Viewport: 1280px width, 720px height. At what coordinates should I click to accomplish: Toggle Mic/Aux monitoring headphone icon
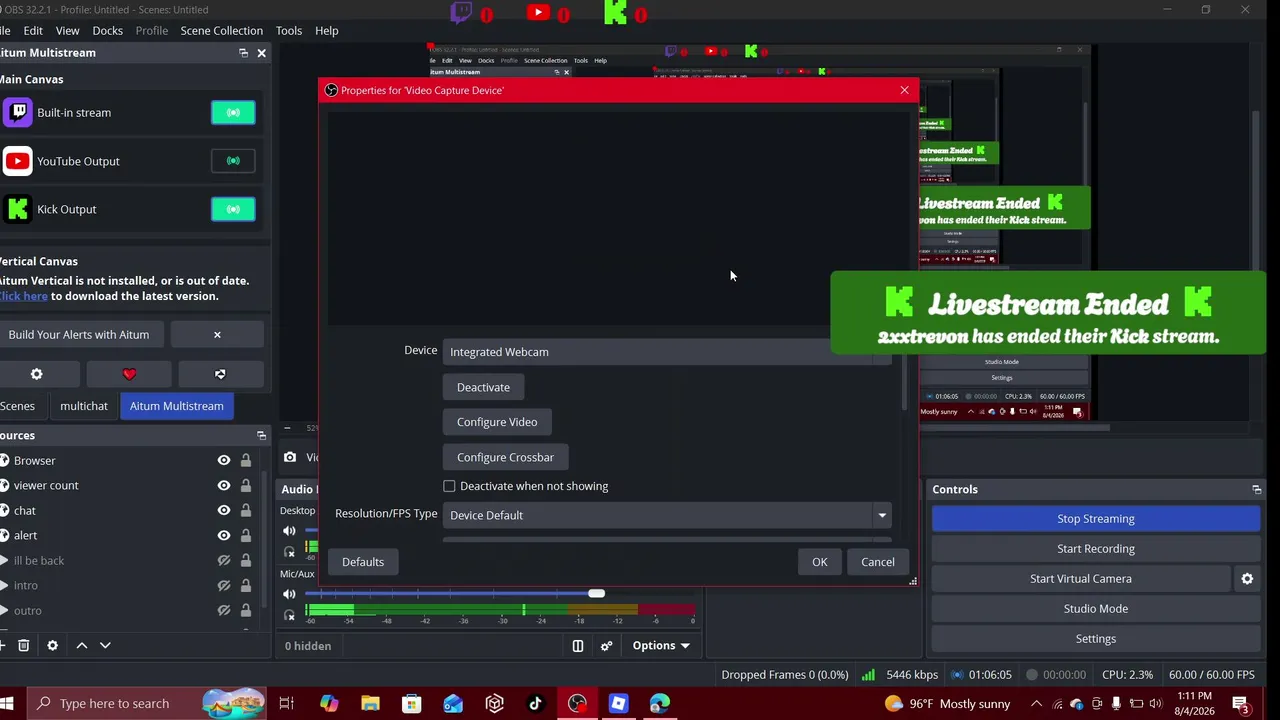click(290, 614)
